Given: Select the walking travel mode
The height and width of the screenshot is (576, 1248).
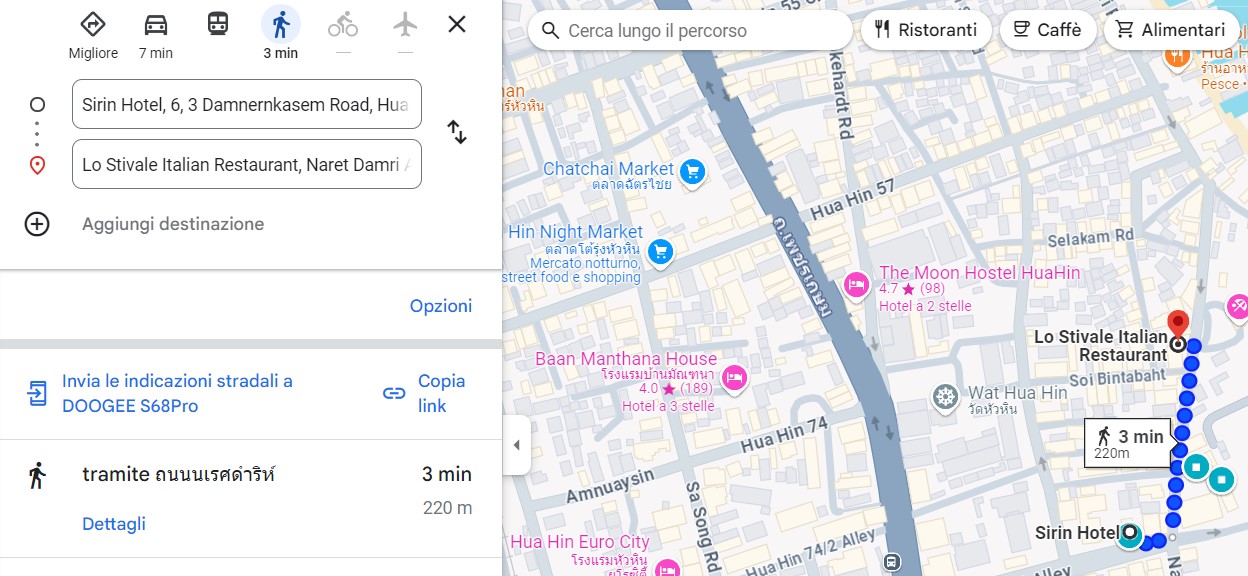Looking at the screenshot, I should [x=280, y=25].
